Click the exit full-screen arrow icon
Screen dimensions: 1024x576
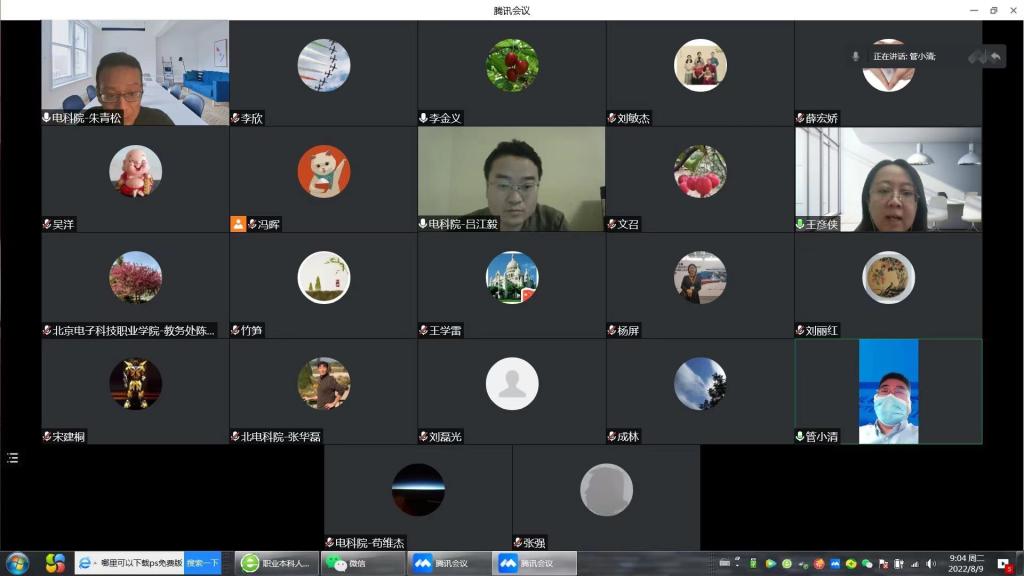pos(996,57)
